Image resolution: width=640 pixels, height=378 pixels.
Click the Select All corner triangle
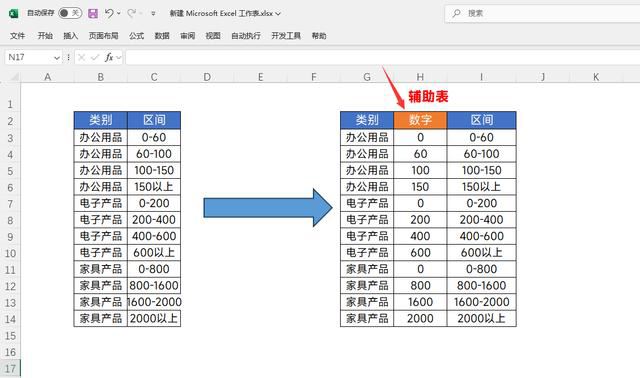pyautogui.click(x=14, y=77)
